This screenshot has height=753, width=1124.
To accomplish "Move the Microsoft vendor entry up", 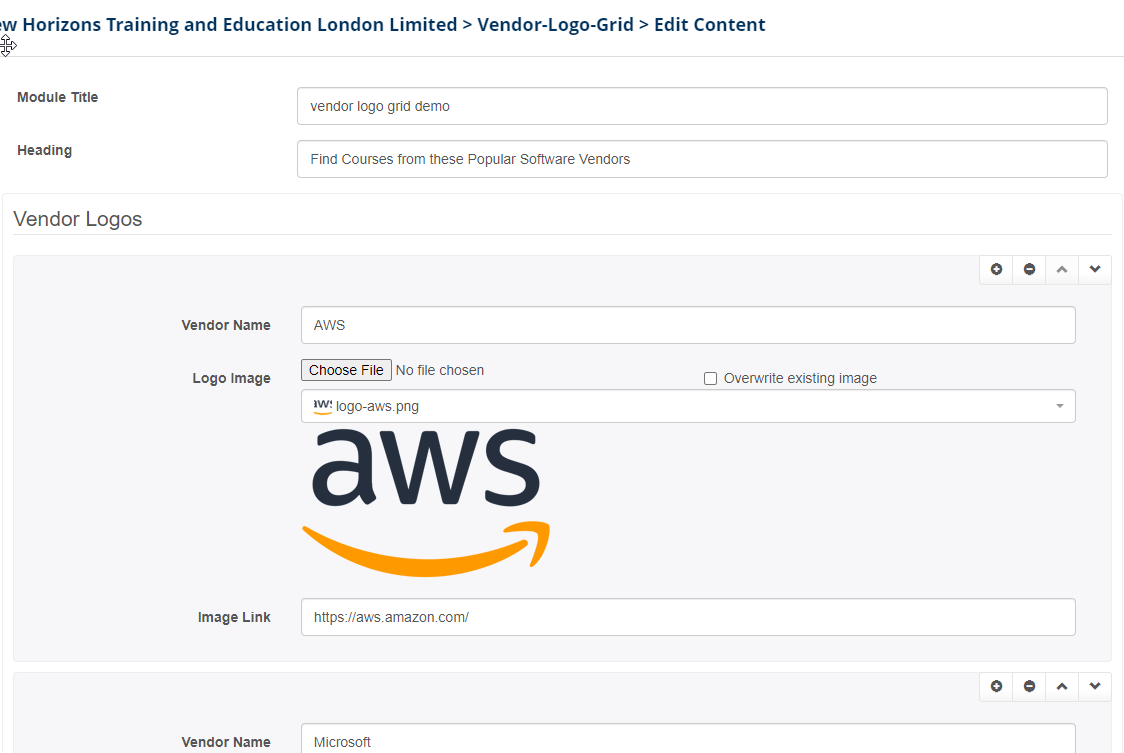I will 1062,687.
